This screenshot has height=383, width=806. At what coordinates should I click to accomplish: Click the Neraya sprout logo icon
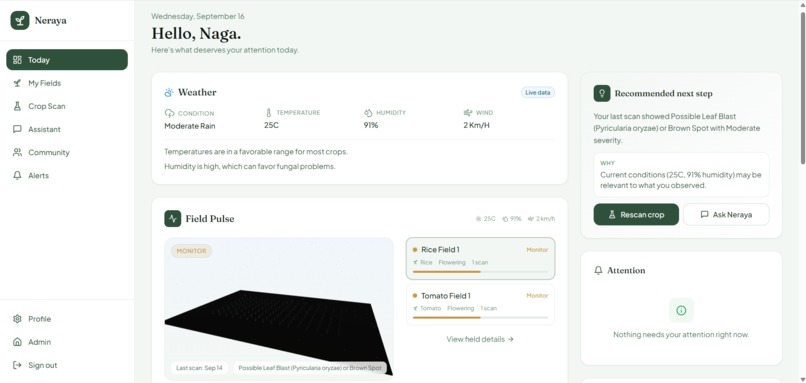(20, 21)
